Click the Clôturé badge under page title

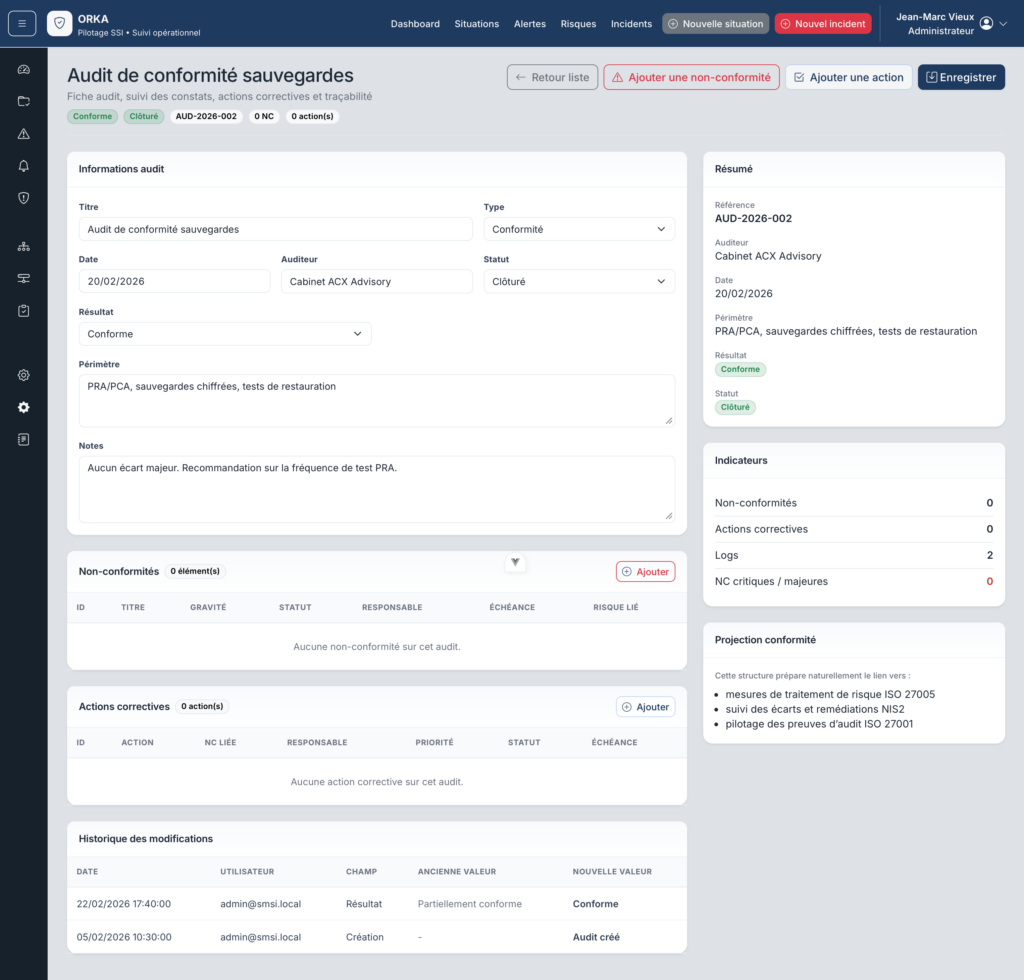point(144,116)
